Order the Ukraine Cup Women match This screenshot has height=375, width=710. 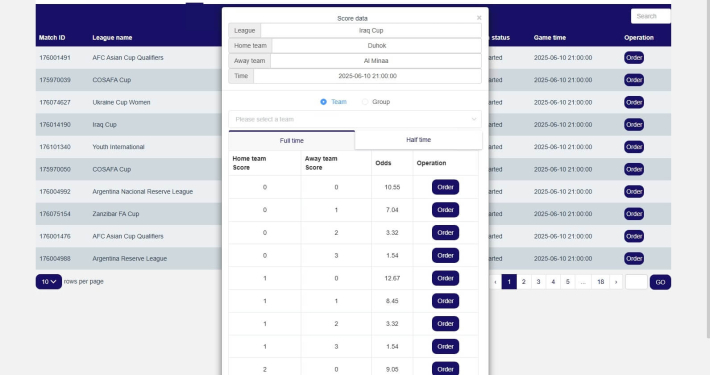click(633, 102)
